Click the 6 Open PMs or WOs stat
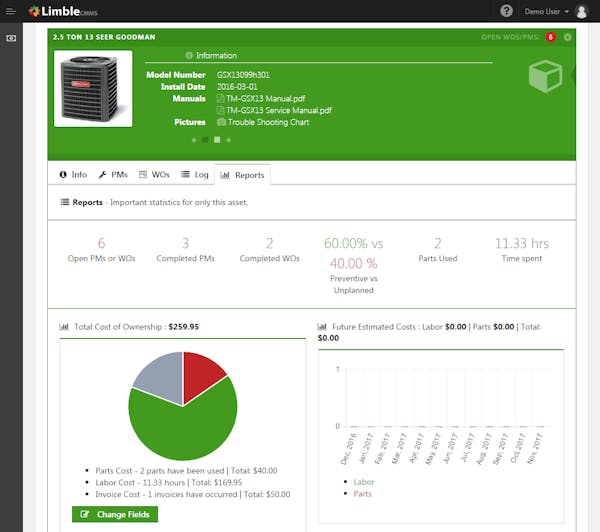 101,250
